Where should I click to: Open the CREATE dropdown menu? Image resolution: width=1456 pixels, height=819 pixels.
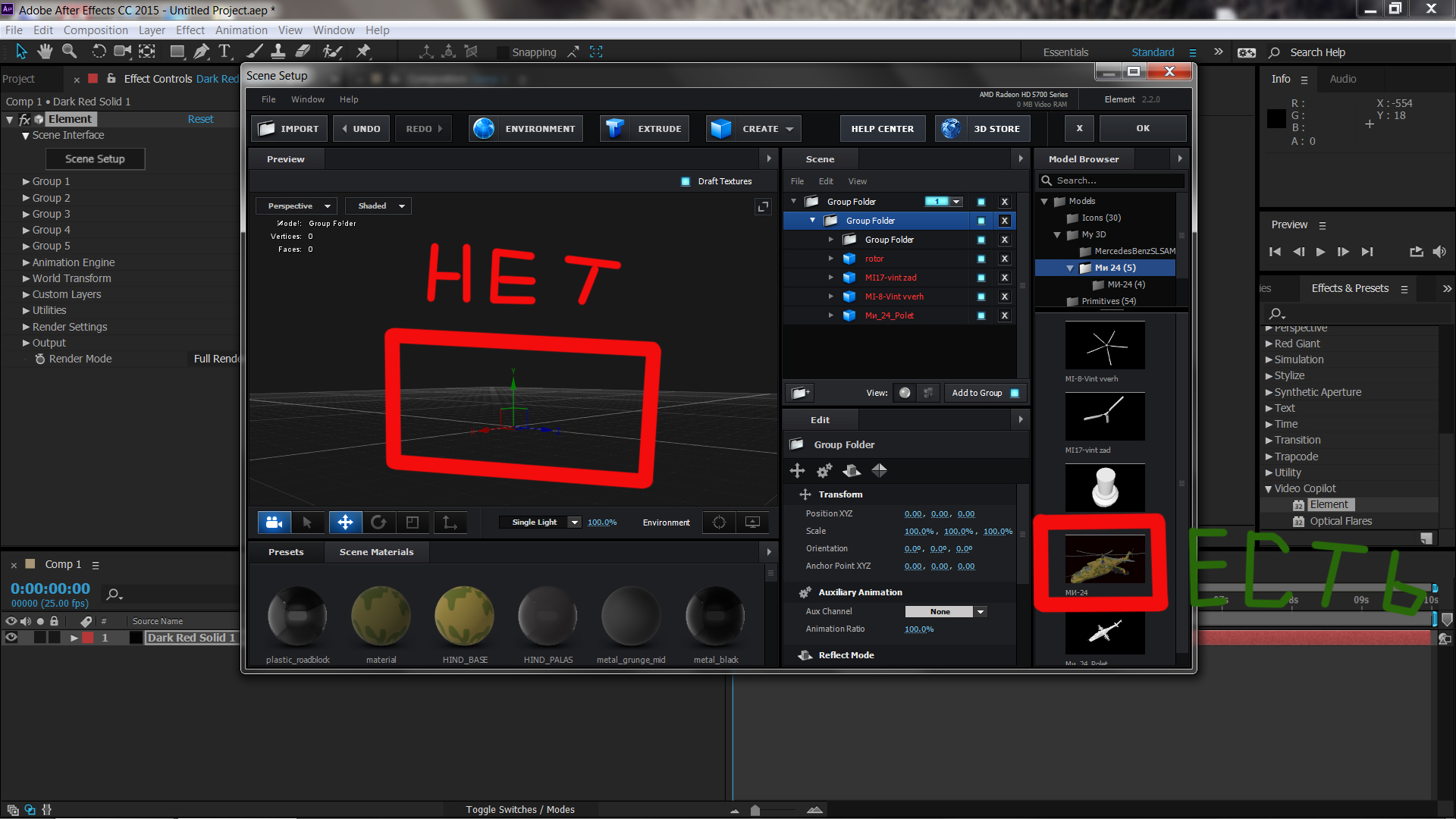(x=754, y=129)
